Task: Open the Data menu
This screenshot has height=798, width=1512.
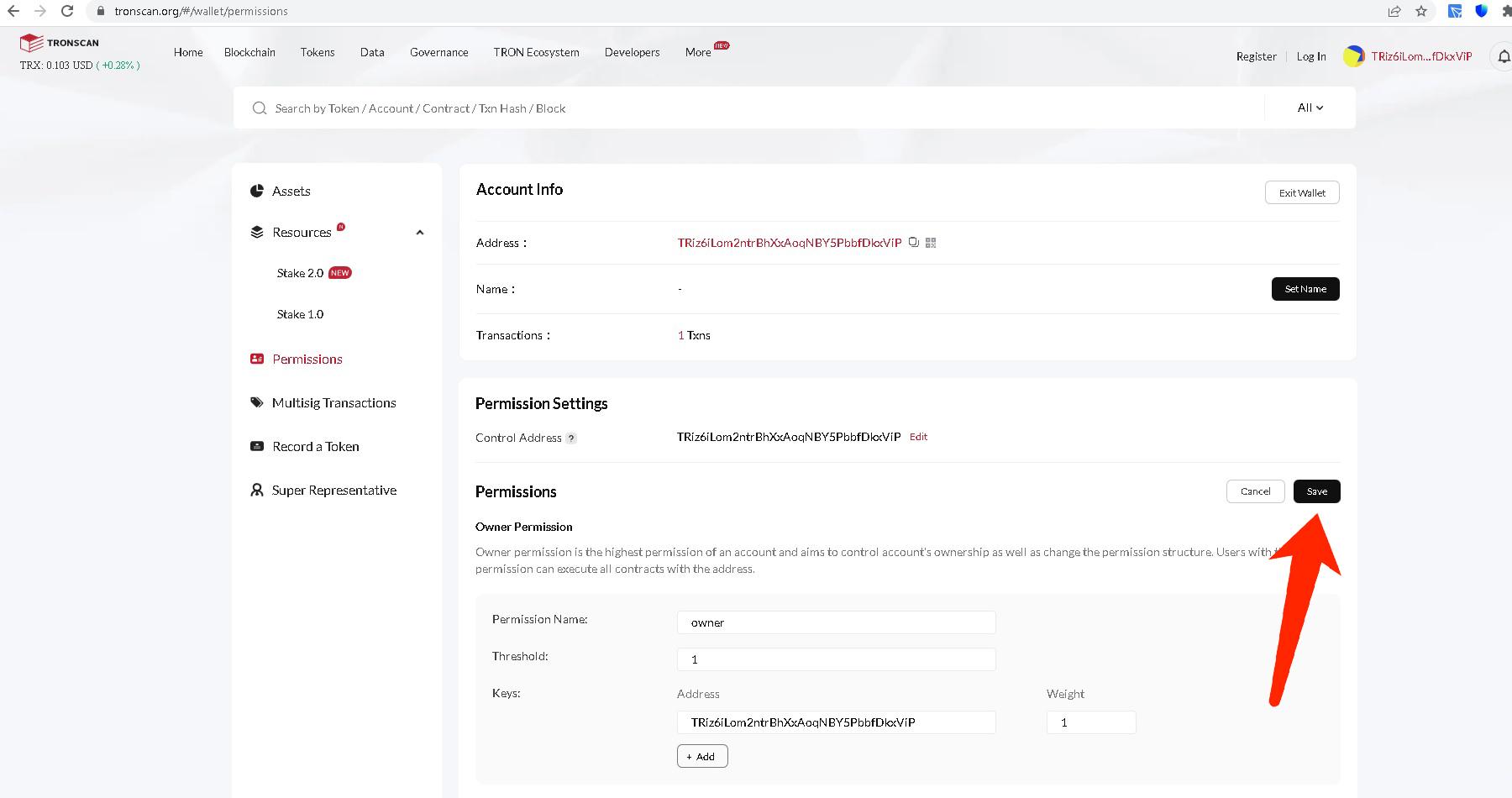Action: point(372,52)
